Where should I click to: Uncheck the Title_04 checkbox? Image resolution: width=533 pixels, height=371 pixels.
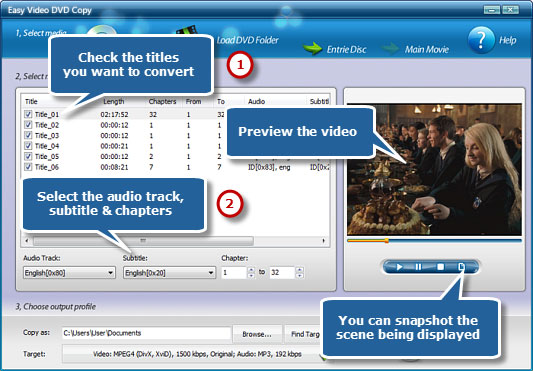coord(28,146)
